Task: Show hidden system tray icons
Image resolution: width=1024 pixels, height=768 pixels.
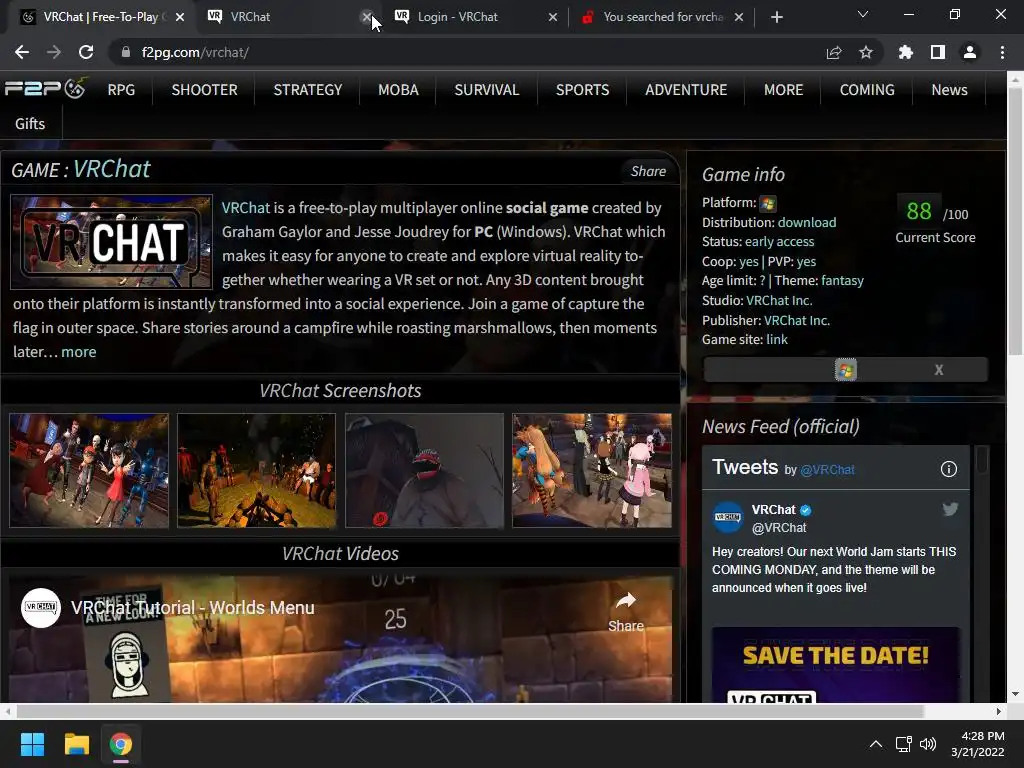Action: click(876, 744)
